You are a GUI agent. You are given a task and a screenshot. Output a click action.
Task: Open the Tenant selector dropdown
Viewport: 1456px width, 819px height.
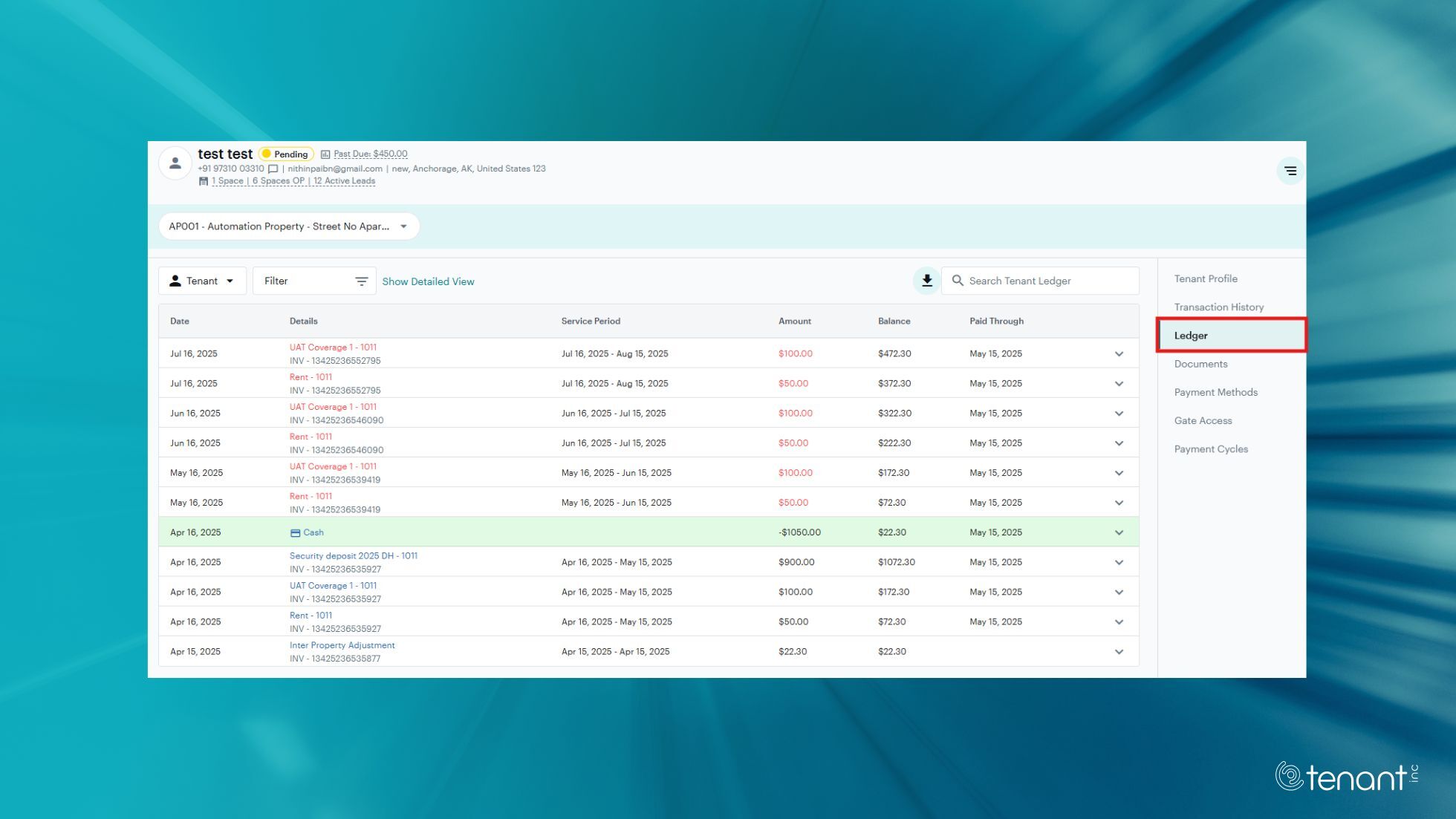coord(202,281)
